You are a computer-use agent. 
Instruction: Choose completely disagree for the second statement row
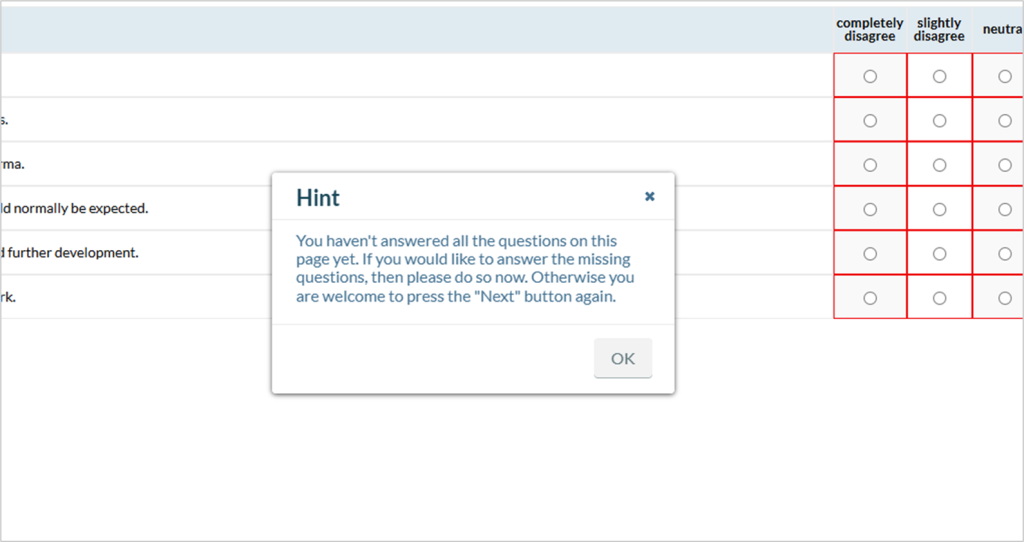[870, 121]
